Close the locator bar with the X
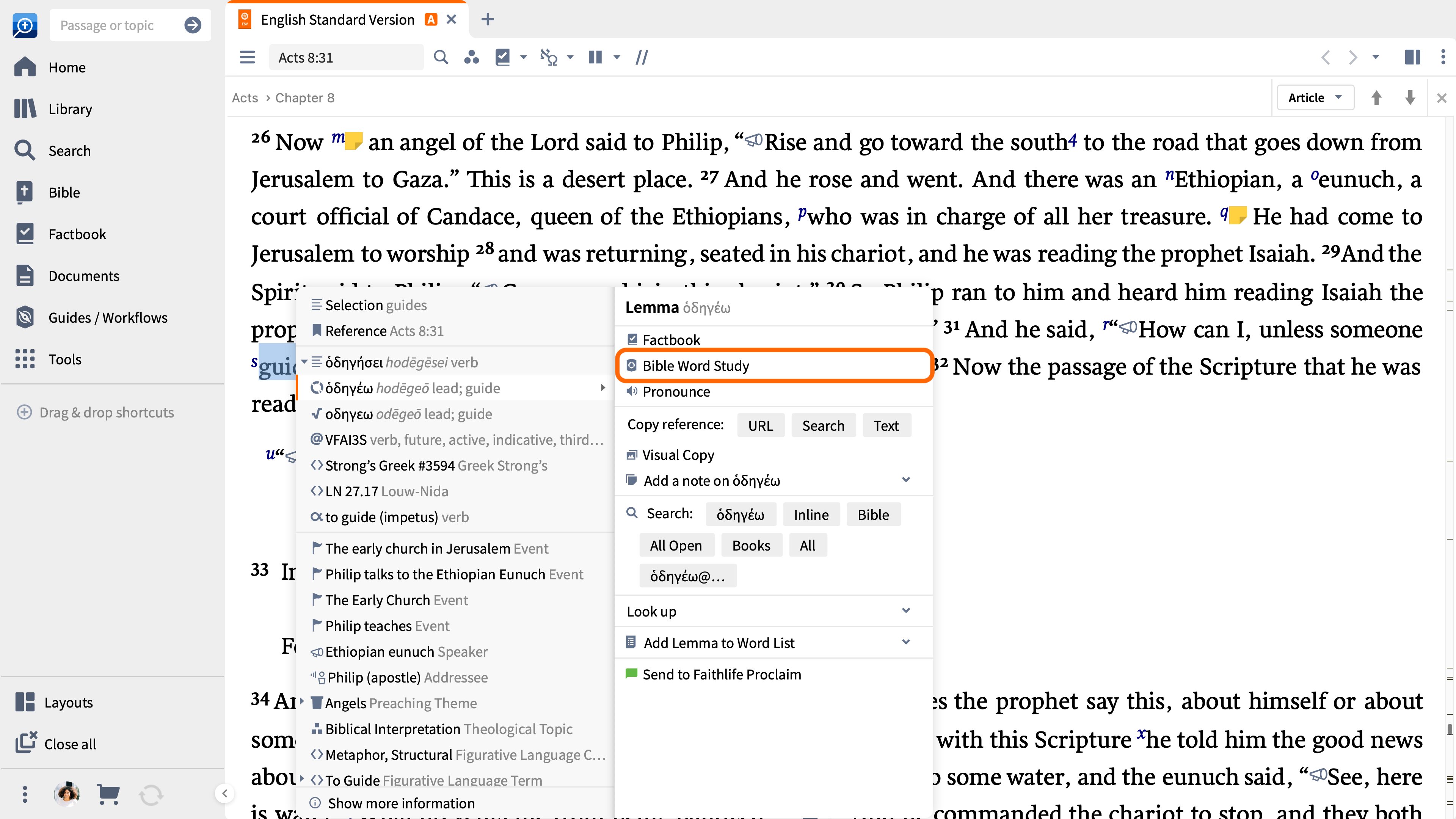The image size is (1456, 819). point(1442,98)
